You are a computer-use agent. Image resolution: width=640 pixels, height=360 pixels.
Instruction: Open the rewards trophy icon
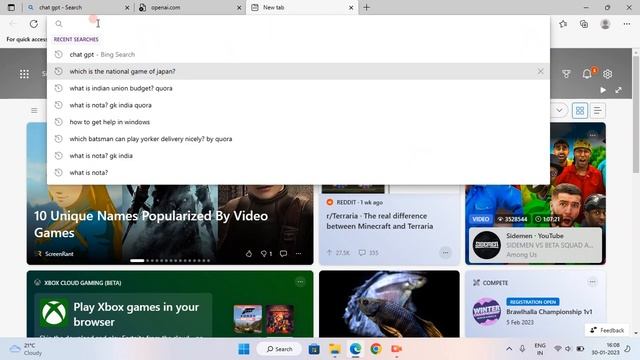point(566,74)
